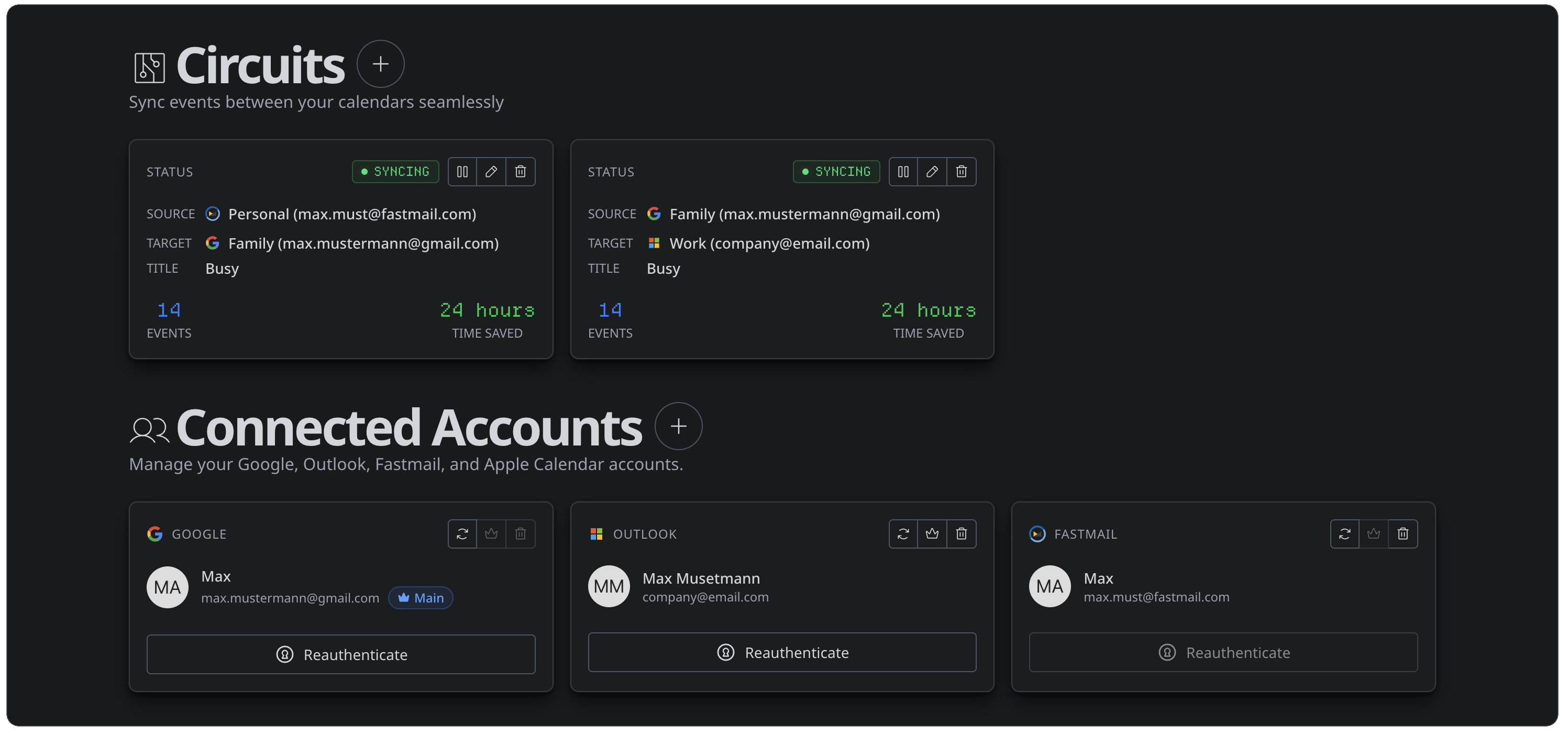1568x736 pixels.
Task: Refresh the Google account sync
Action: tap(462, 533)
